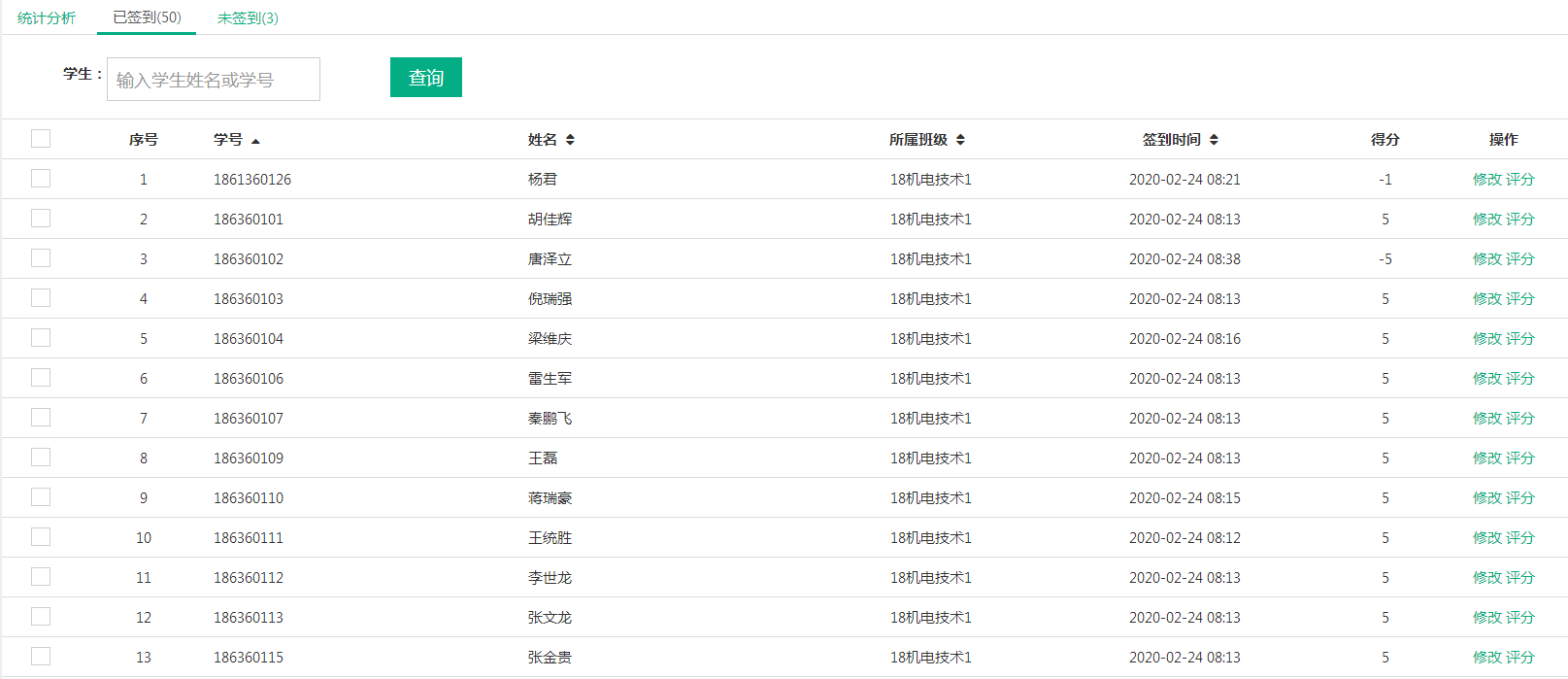Tick the select-all checkbox in header

coord(41,139)
